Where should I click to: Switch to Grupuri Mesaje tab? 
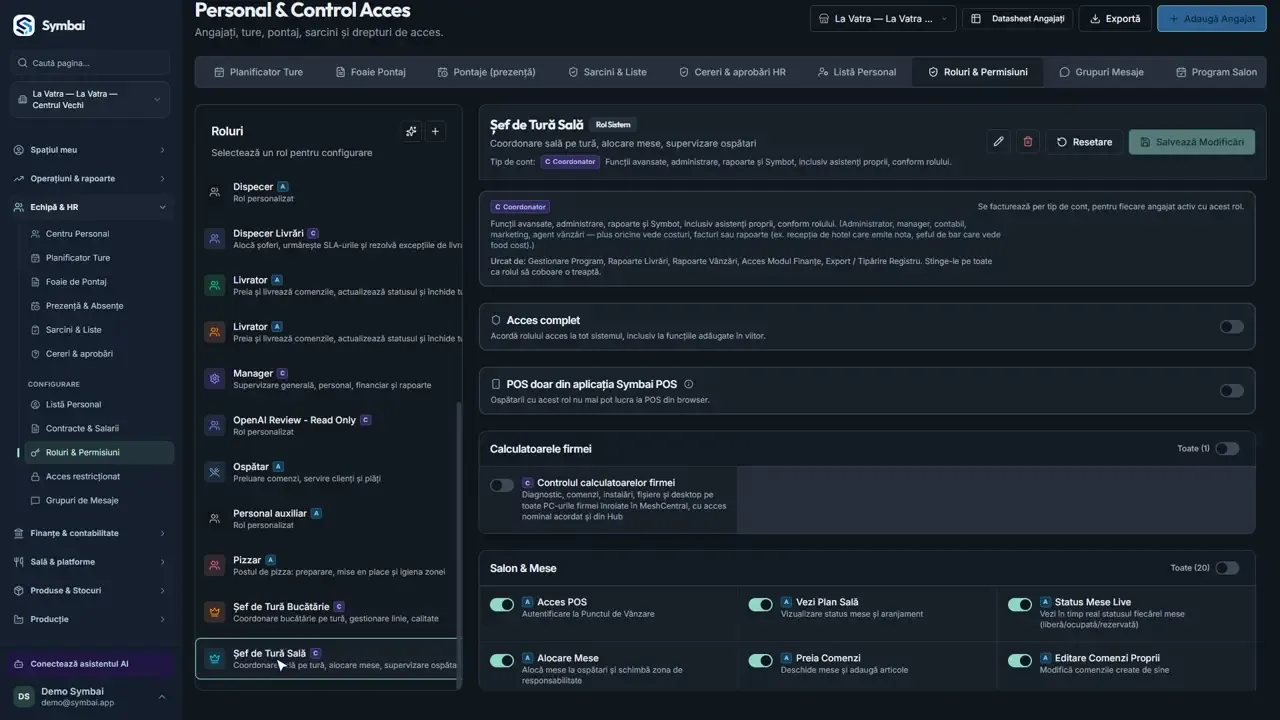1101,72
